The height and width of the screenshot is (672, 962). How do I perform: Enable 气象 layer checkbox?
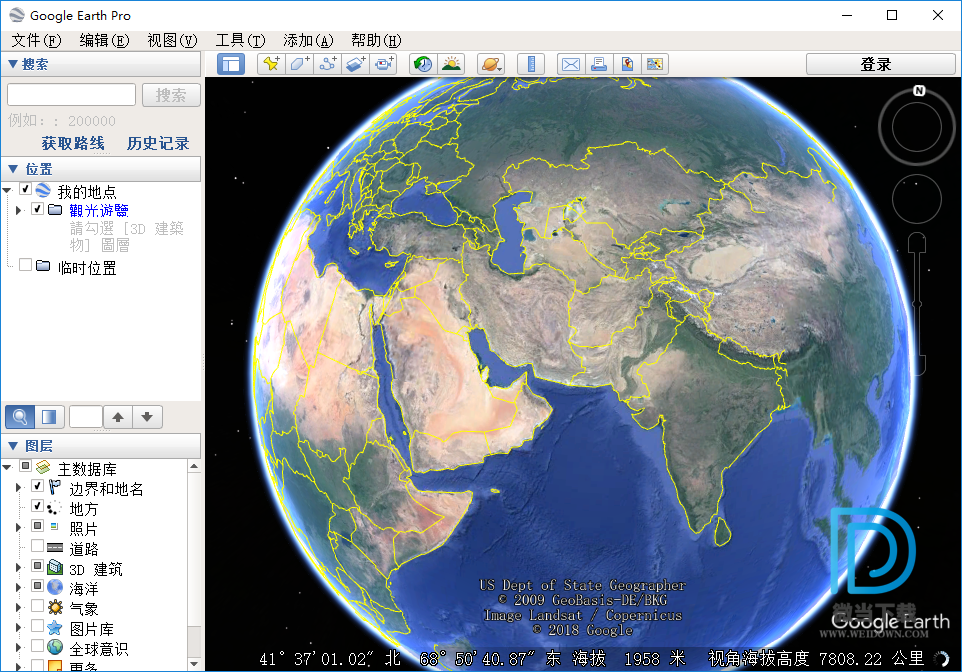pyautogui.click(x=37, y=606)
